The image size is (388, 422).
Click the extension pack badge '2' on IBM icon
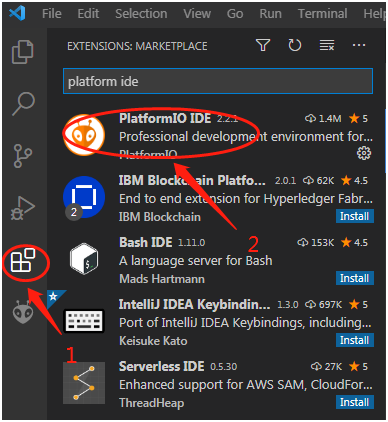tap(74, 212)
